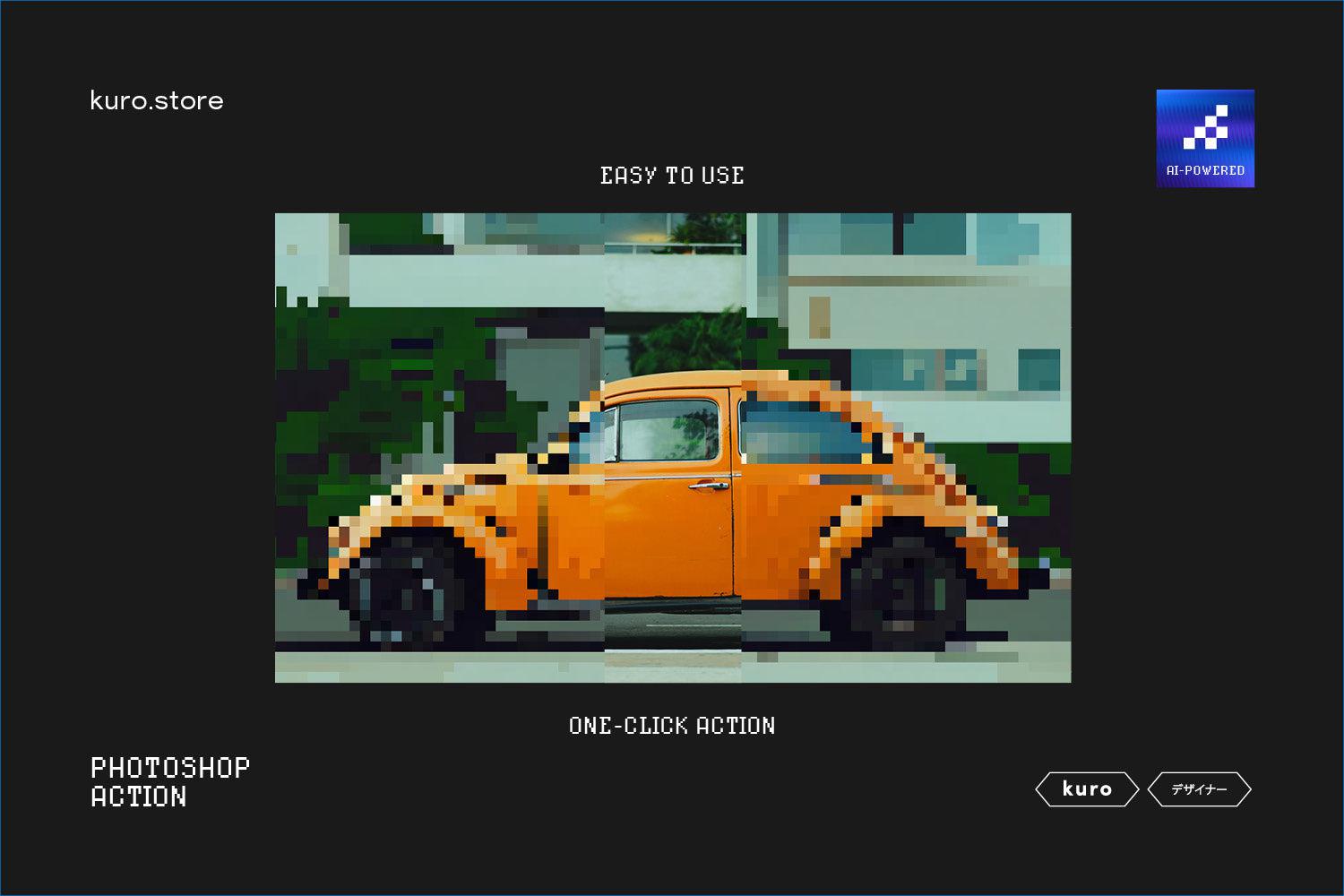Screen dimensions: 1344x896
Task: Open the デザイナー hexagon badge
Action: click(1201, 788)
